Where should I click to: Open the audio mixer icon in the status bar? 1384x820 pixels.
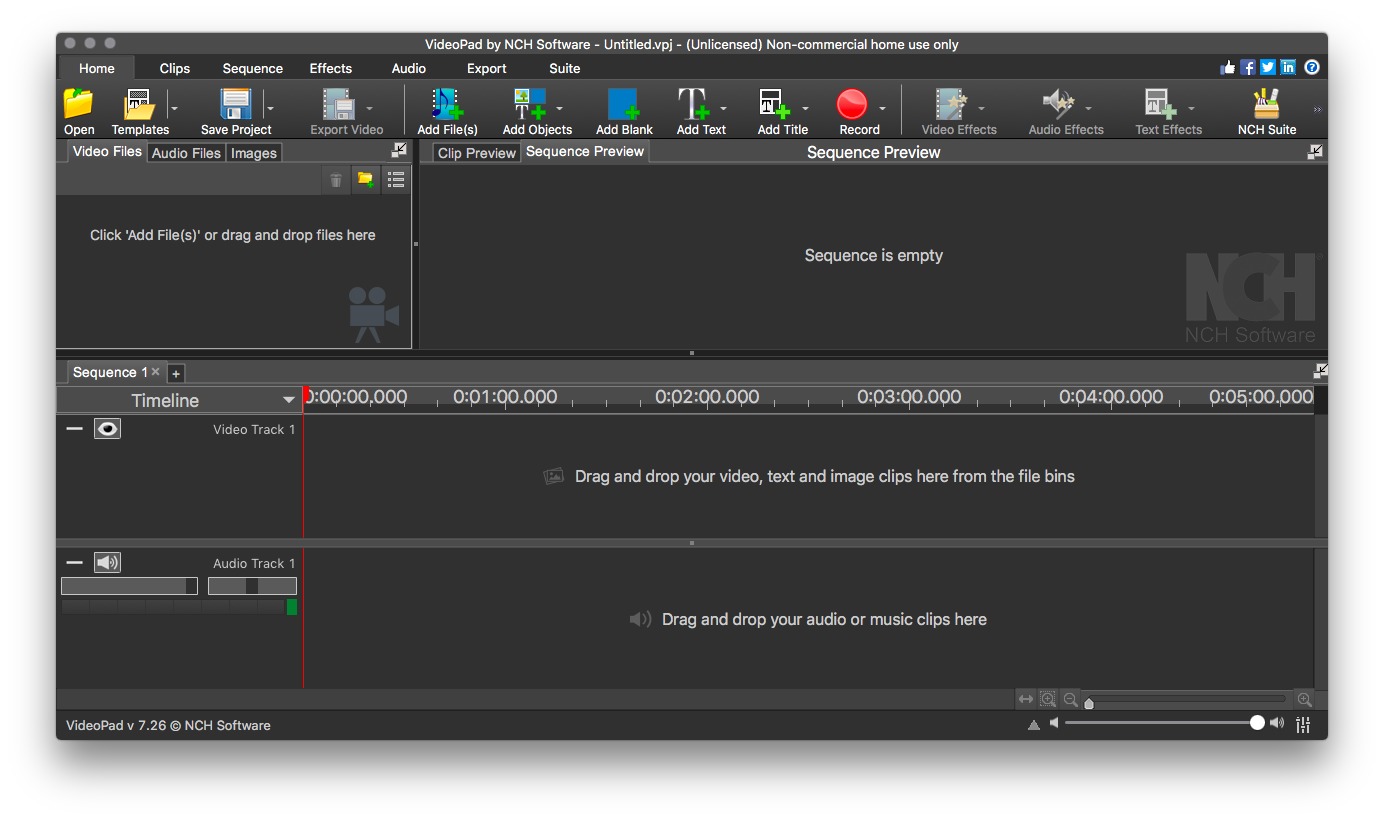point(1304,725)
